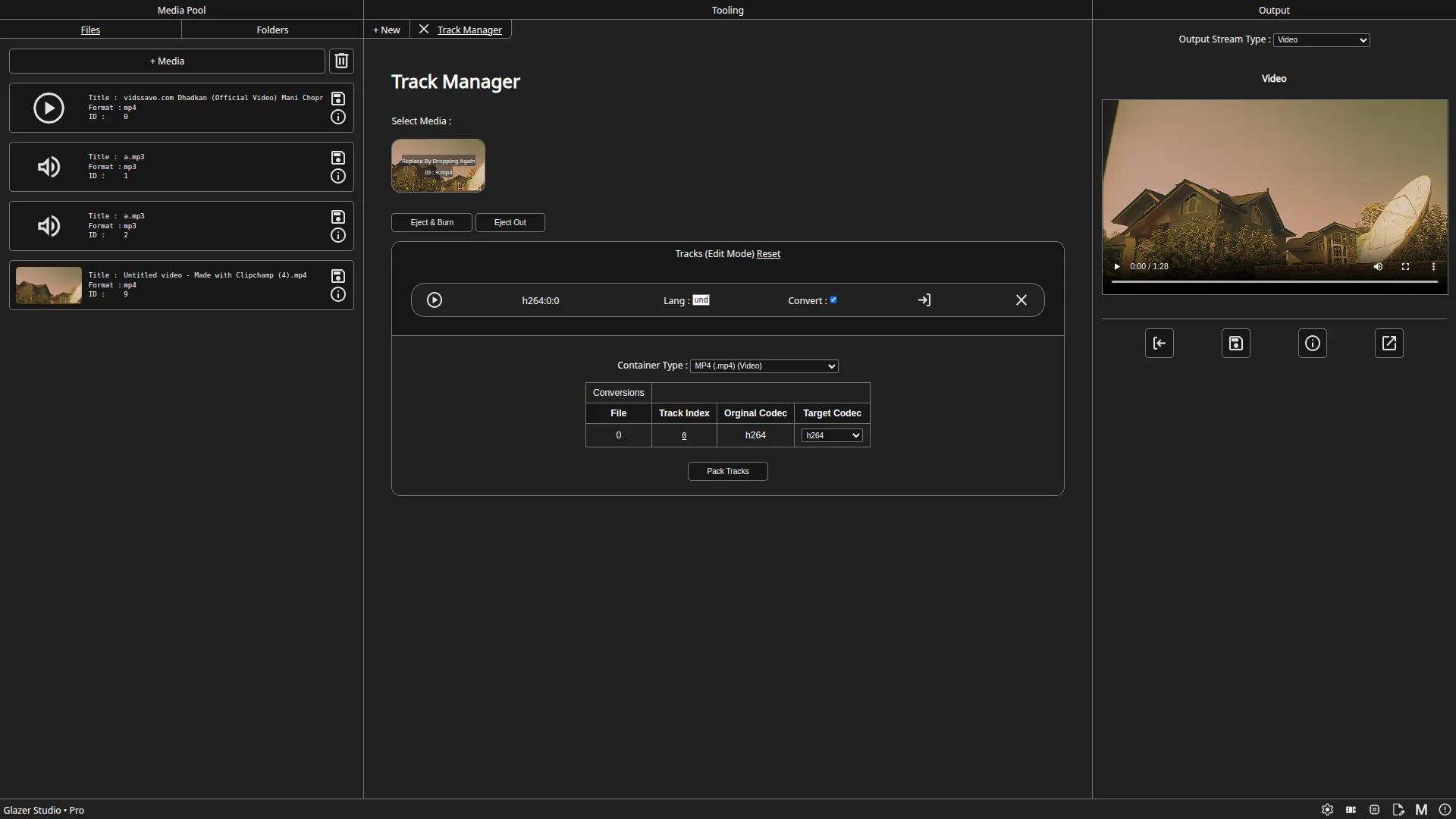Remove the h264:0:0 track
The image size is (1456, 819).
pyautogui.click(x=1021, y=300)
